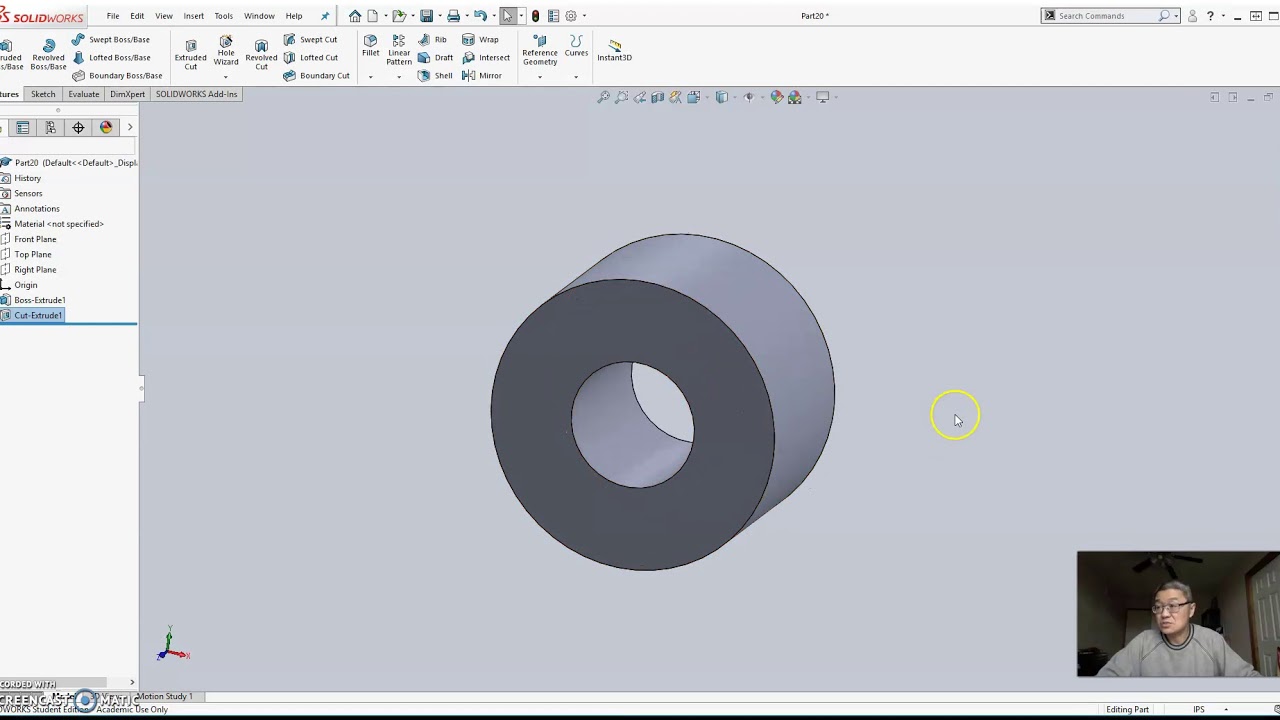The height and width of the screenshot is (720, 1280).
Task: Open the Tools menu
Action: [223, 16]
